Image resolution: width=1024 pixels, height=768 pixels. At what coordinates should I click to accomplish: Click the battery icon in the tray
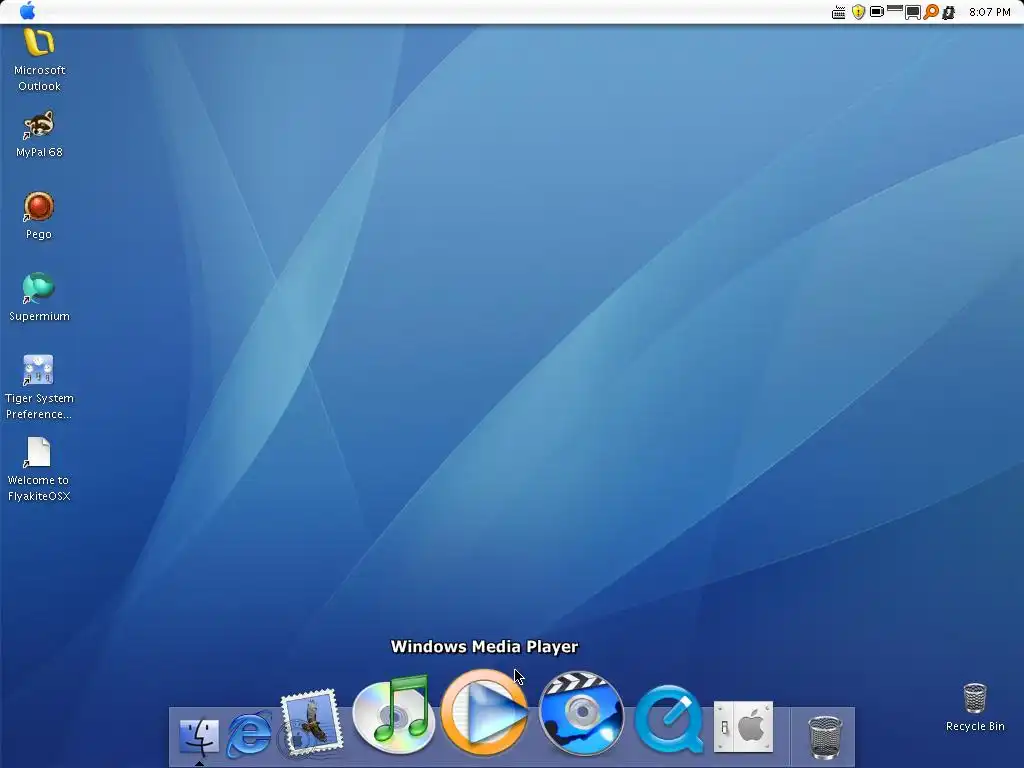pos(877,12)
